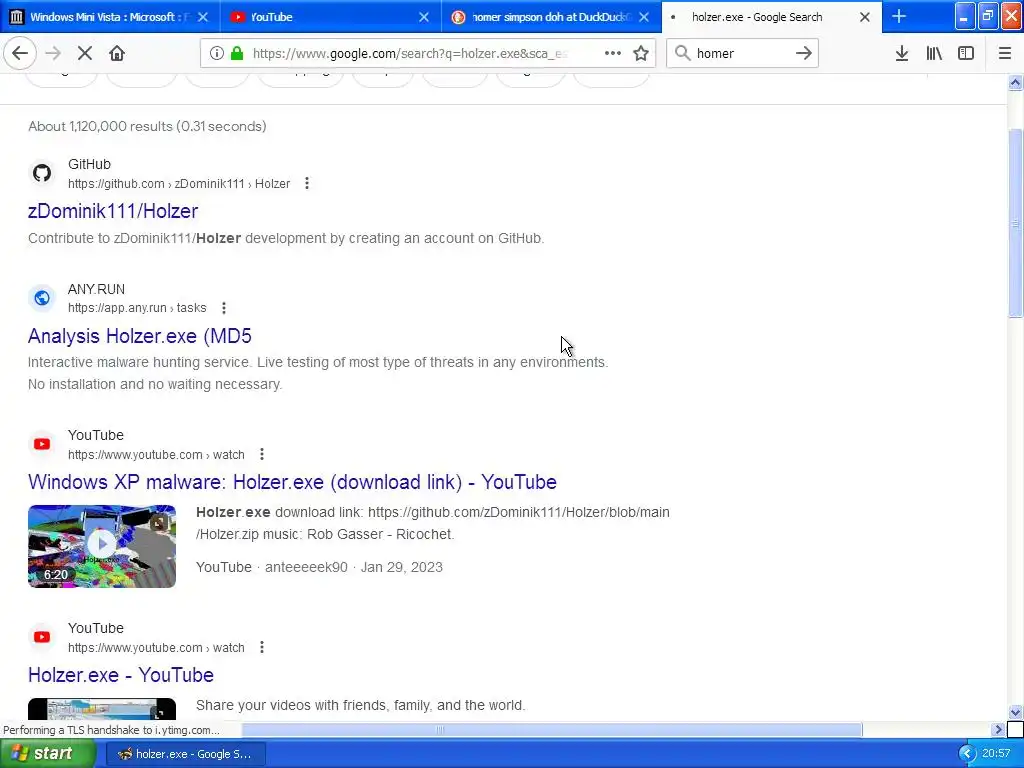Close the holzer.exe Google Search tab
Screen dimensions: 1024x768
click(x=865, y=17)
